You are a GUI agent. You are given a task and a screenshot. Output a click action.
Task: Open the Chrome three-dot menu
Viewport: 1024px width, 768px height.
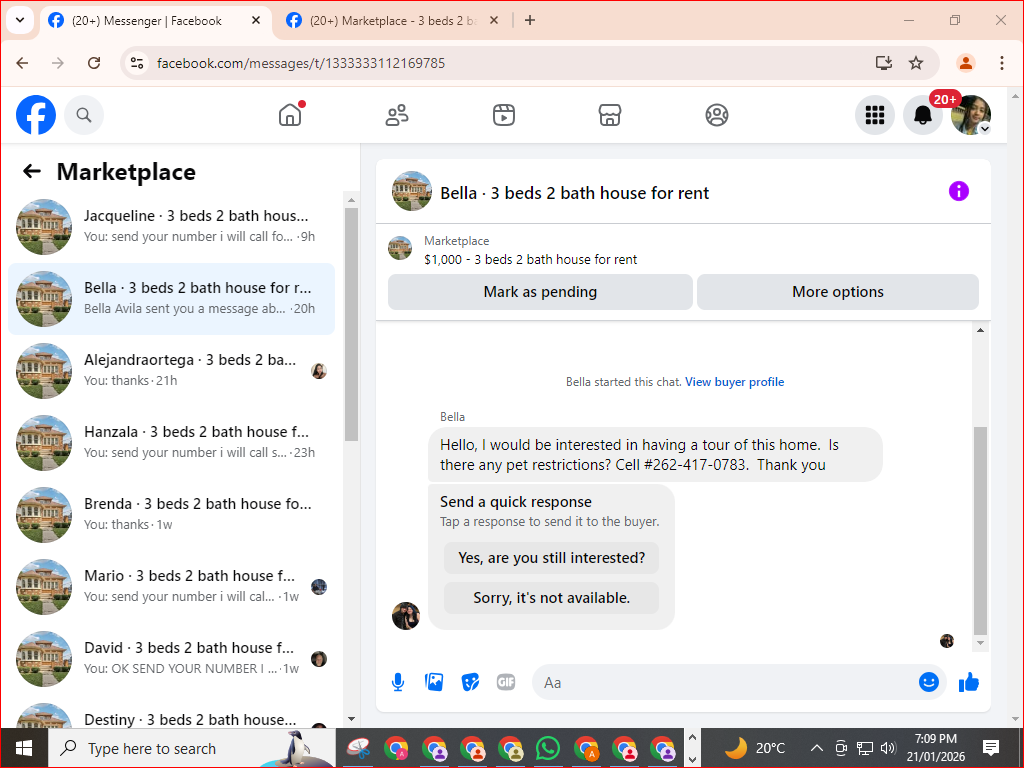1002,63
